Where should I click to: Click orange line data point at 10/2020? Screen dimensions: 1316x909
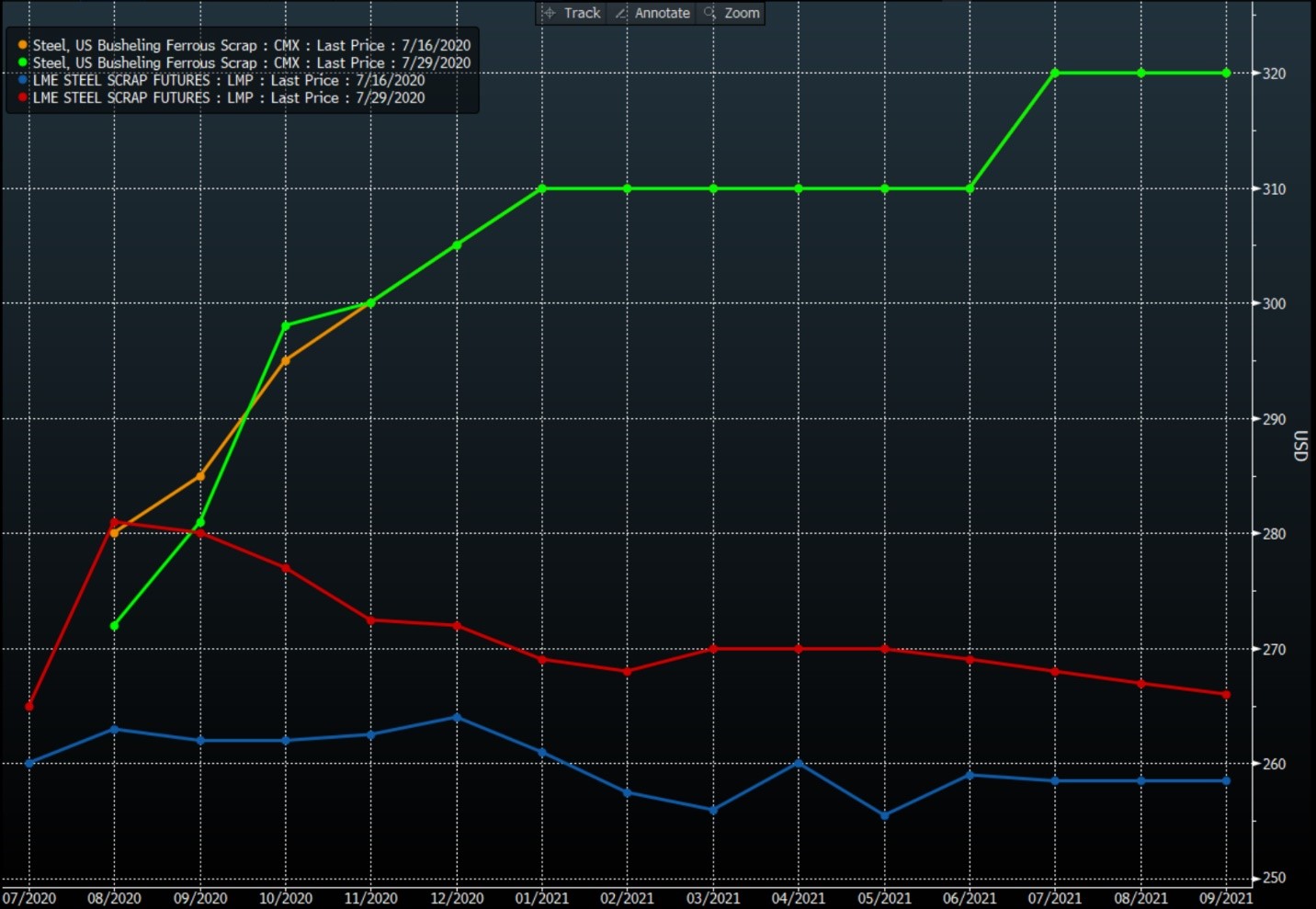click(x=286, y=360)
